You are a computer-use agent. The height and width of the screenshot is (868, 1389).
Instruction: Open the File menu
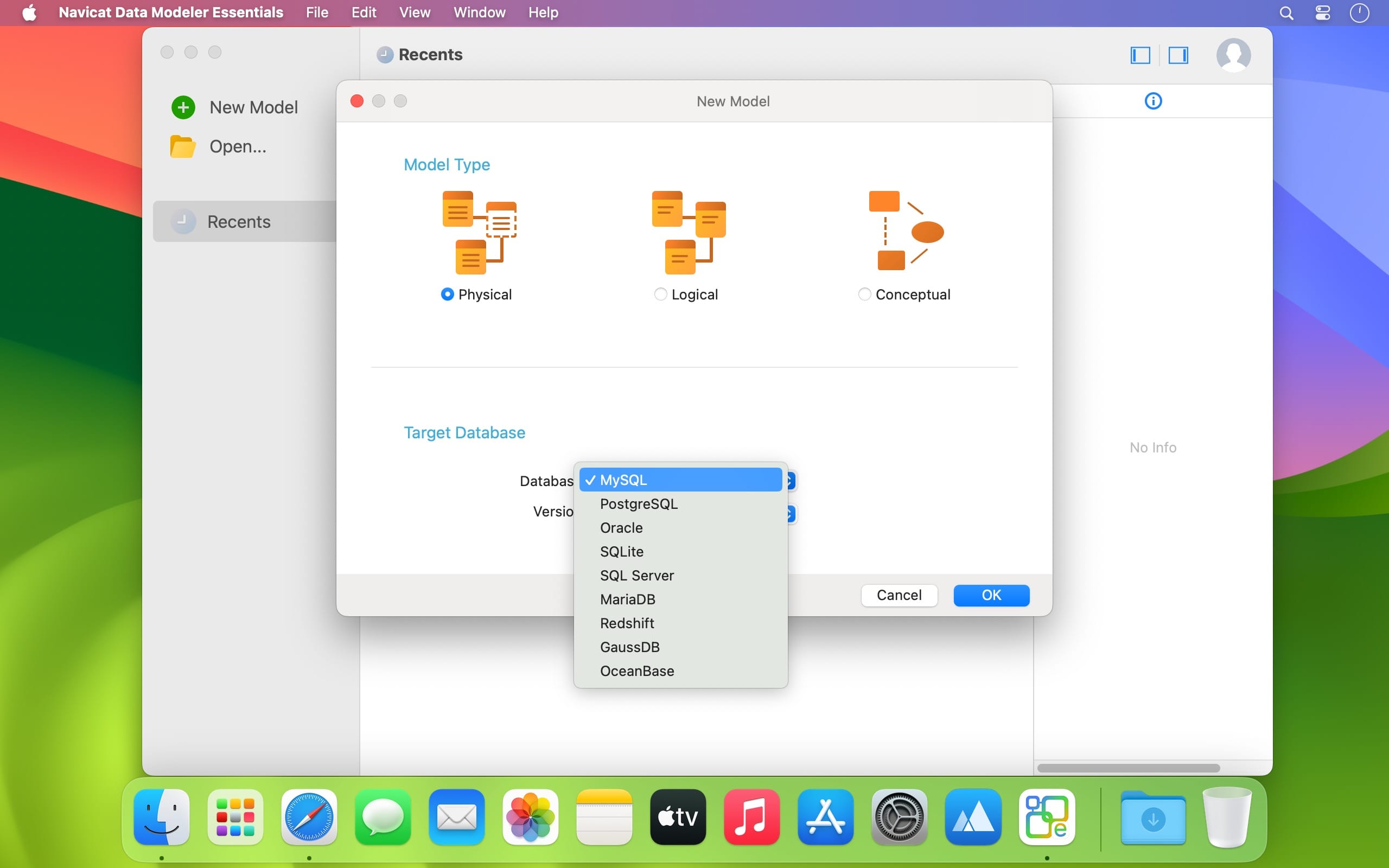(x=317, y=12)
